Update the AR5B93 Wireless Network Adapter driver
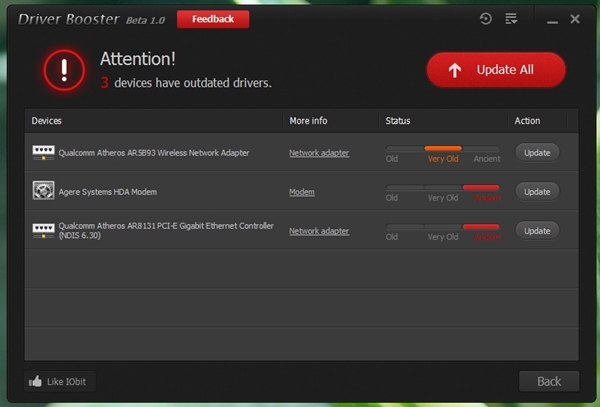600x407 pixels. click(537, 153)
